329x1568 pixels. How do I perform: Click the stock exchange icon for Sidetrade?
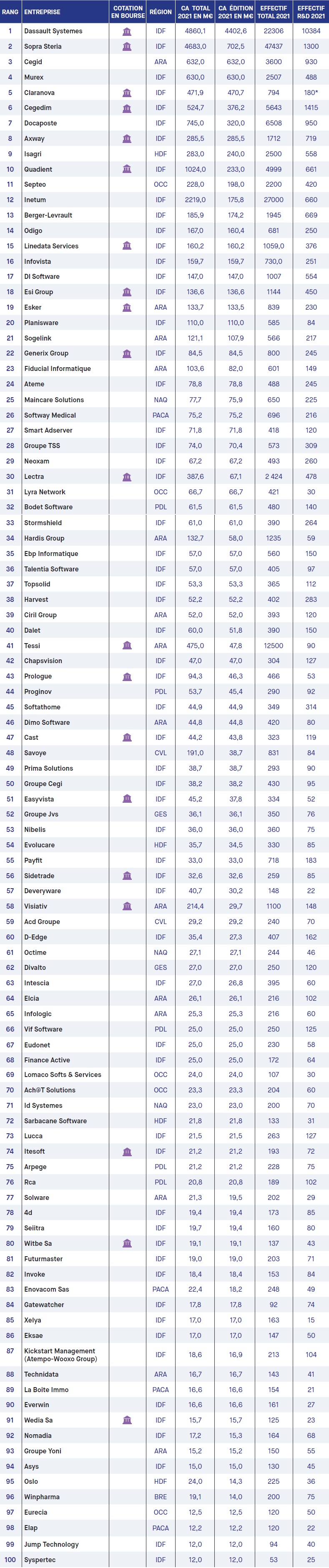coord(127,876)
